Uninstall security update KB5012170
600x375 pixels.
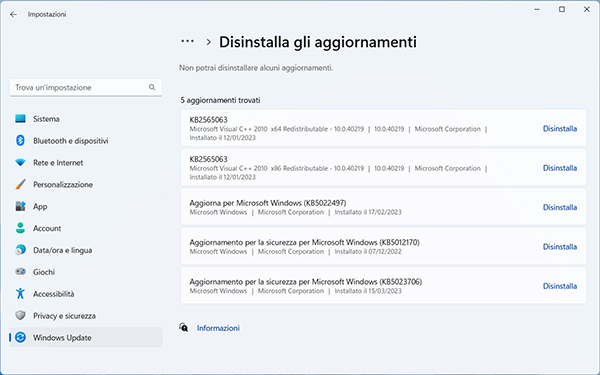point(560,247)
